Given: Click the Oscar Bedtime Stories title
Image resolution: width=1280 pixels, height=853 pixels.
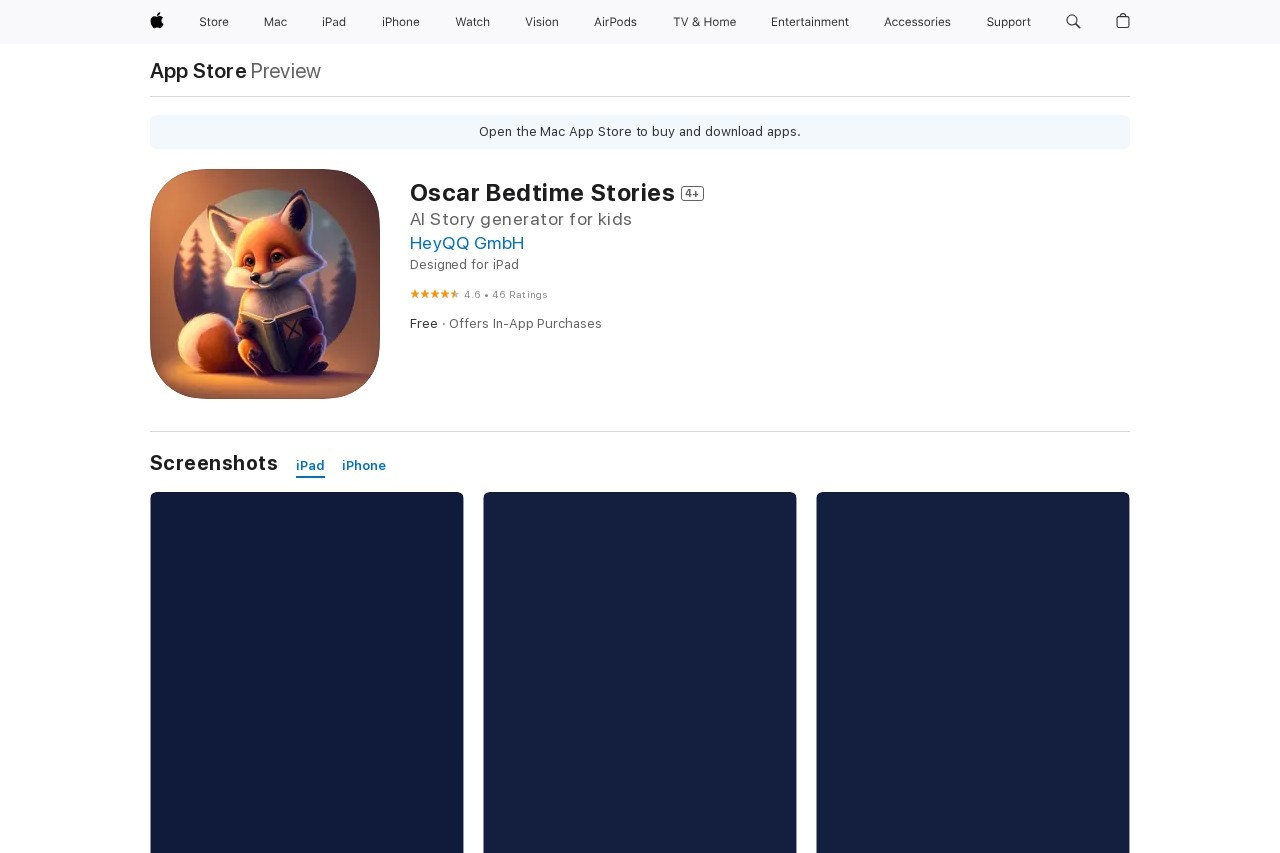Looking at the screenshot, I should [542, 193].
